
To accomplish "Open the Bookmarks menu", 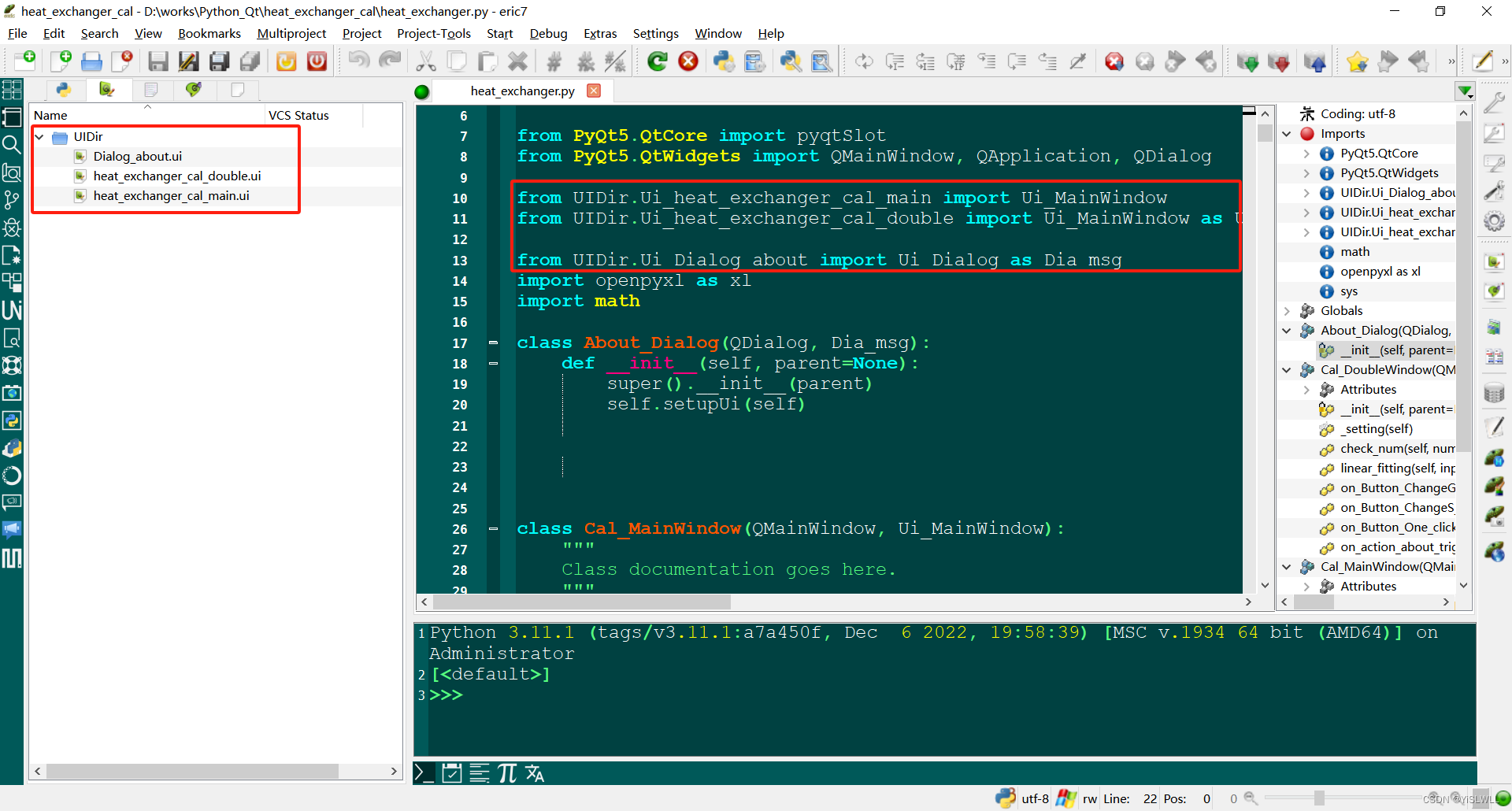I will click(209, 33).
